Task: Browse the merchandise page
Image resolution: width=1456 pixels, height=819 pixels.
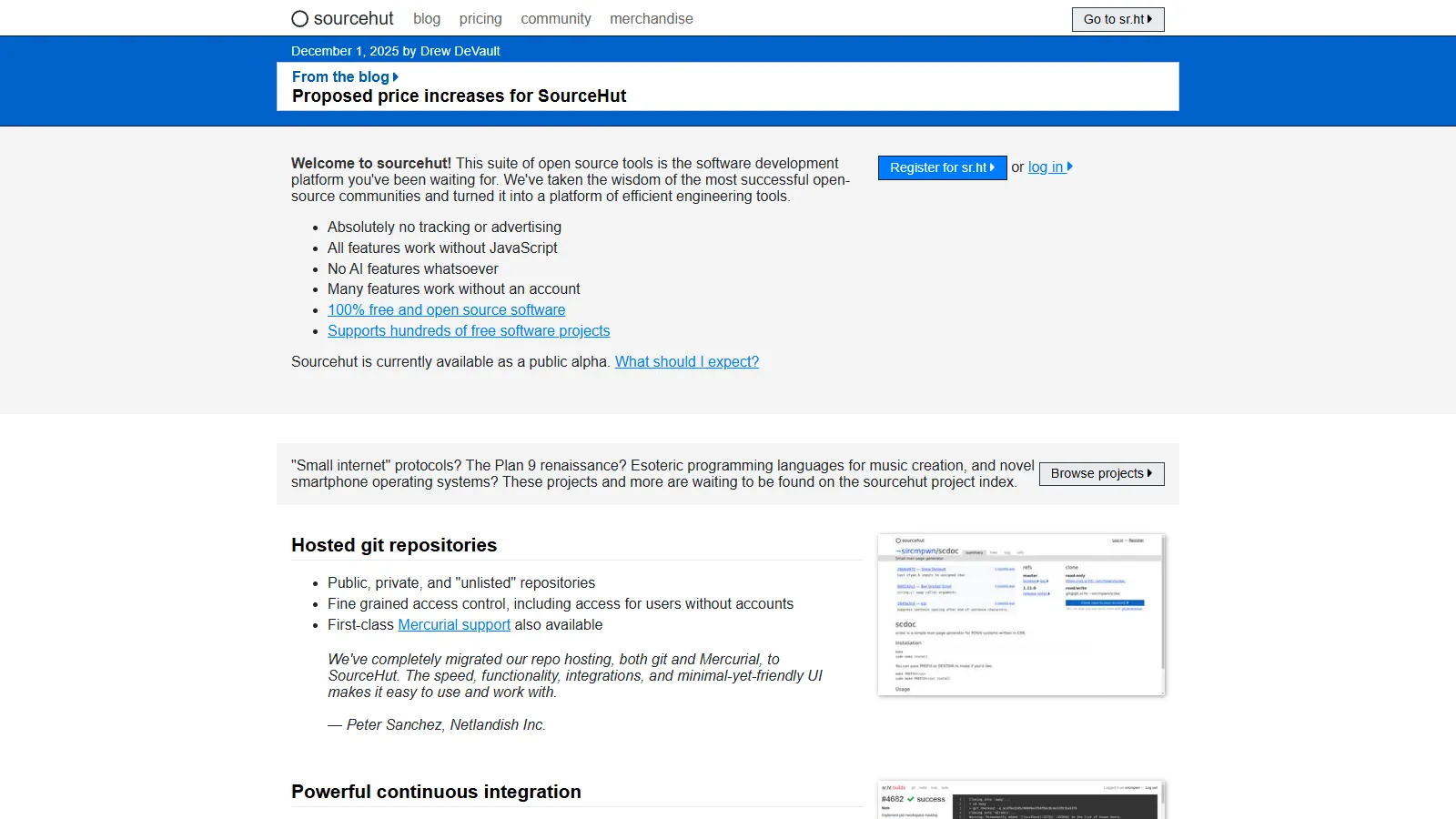Action: coord(652,18)
